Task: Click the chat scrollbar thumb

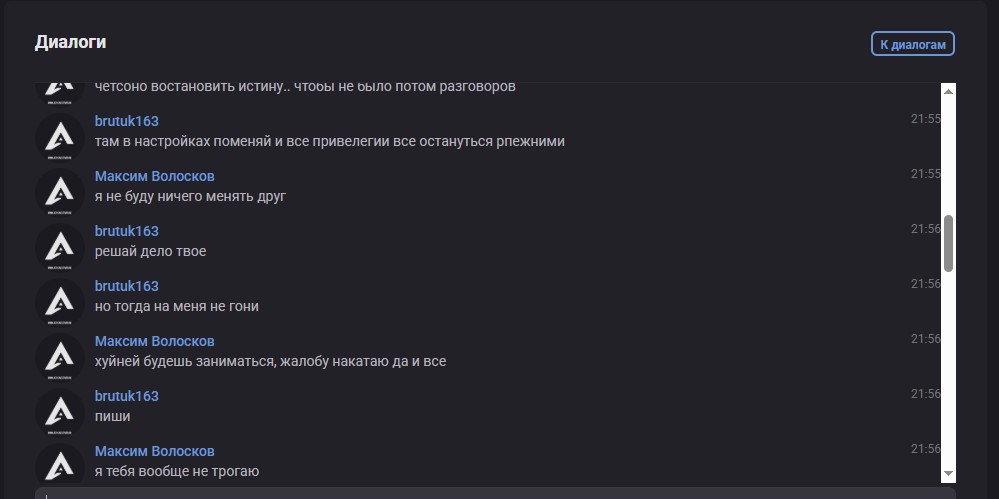Action: (949, 242)
